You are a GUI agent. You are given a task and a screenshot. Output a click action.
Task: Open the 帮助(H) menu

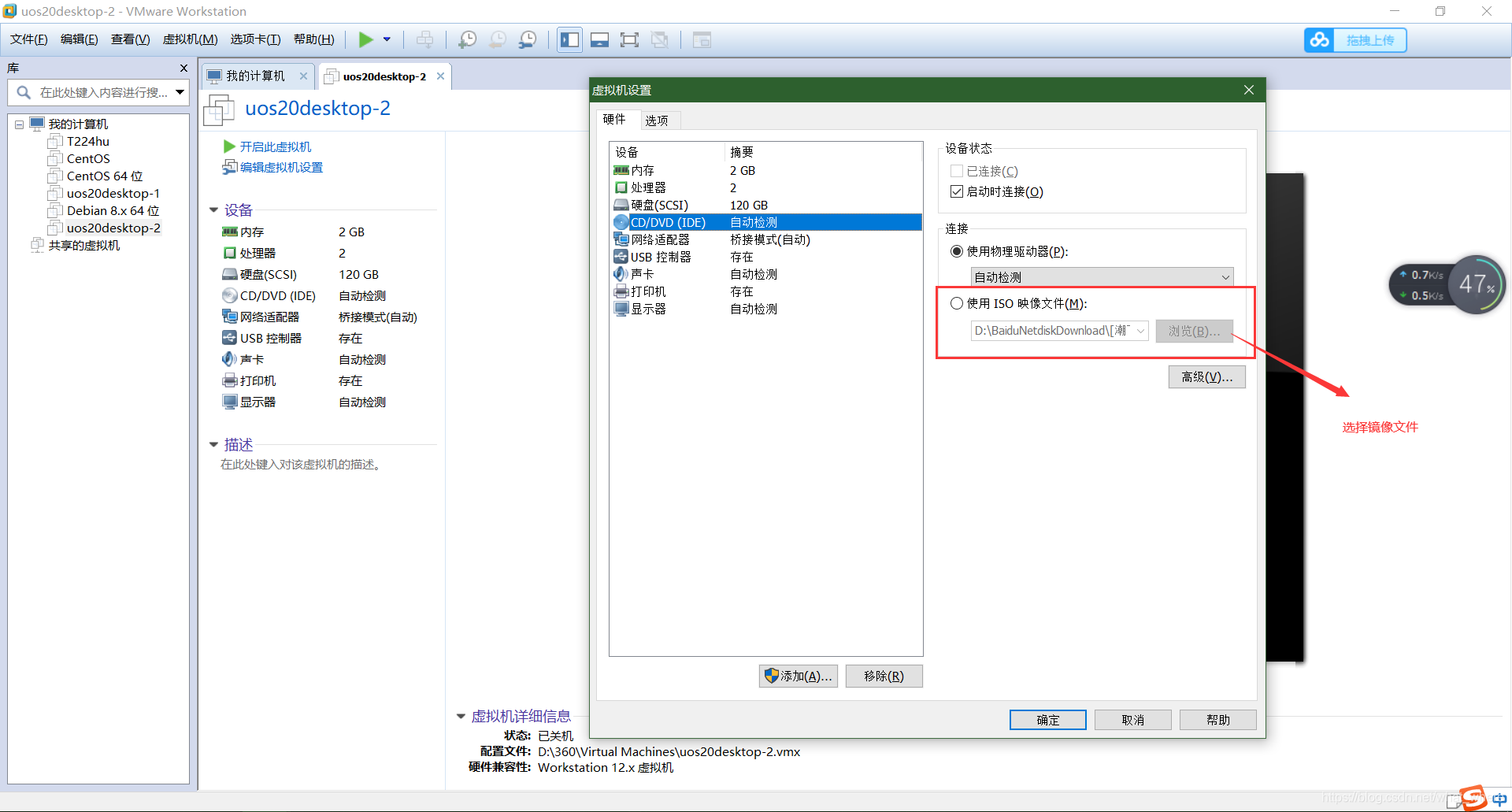313,39
